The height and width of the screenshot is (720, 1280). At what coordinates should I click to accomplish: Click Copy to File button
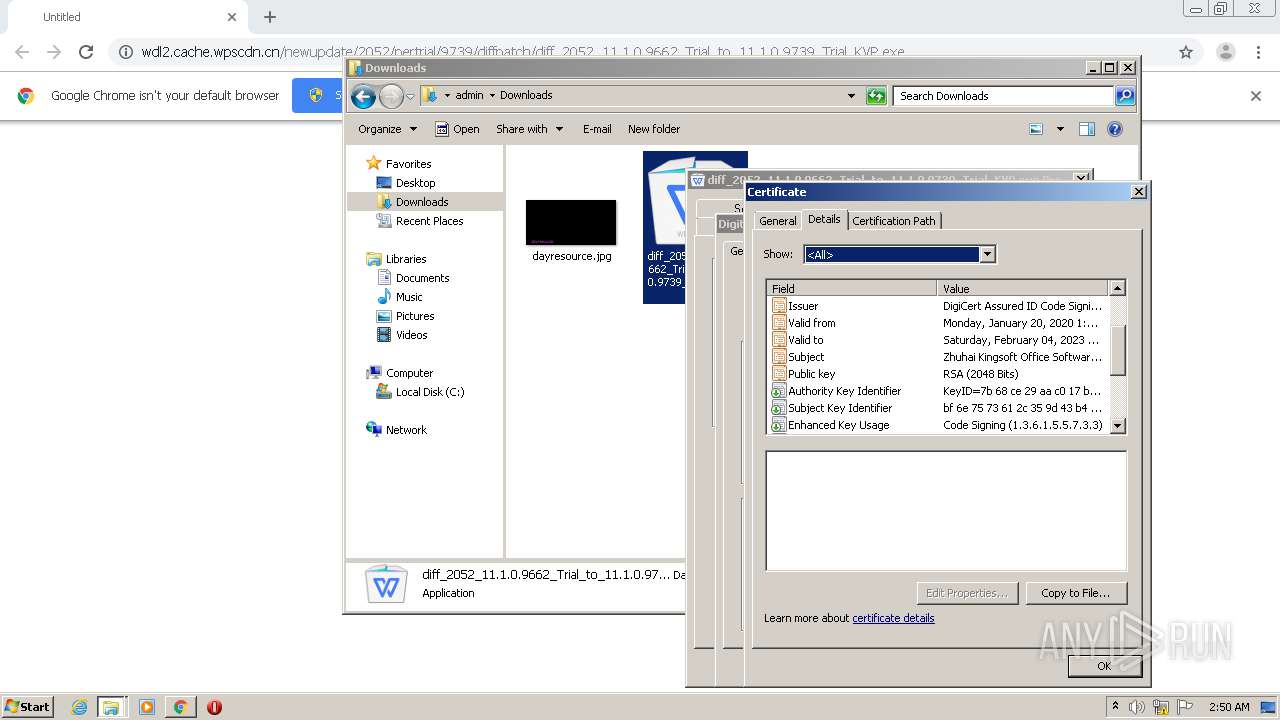(1075, 593)
